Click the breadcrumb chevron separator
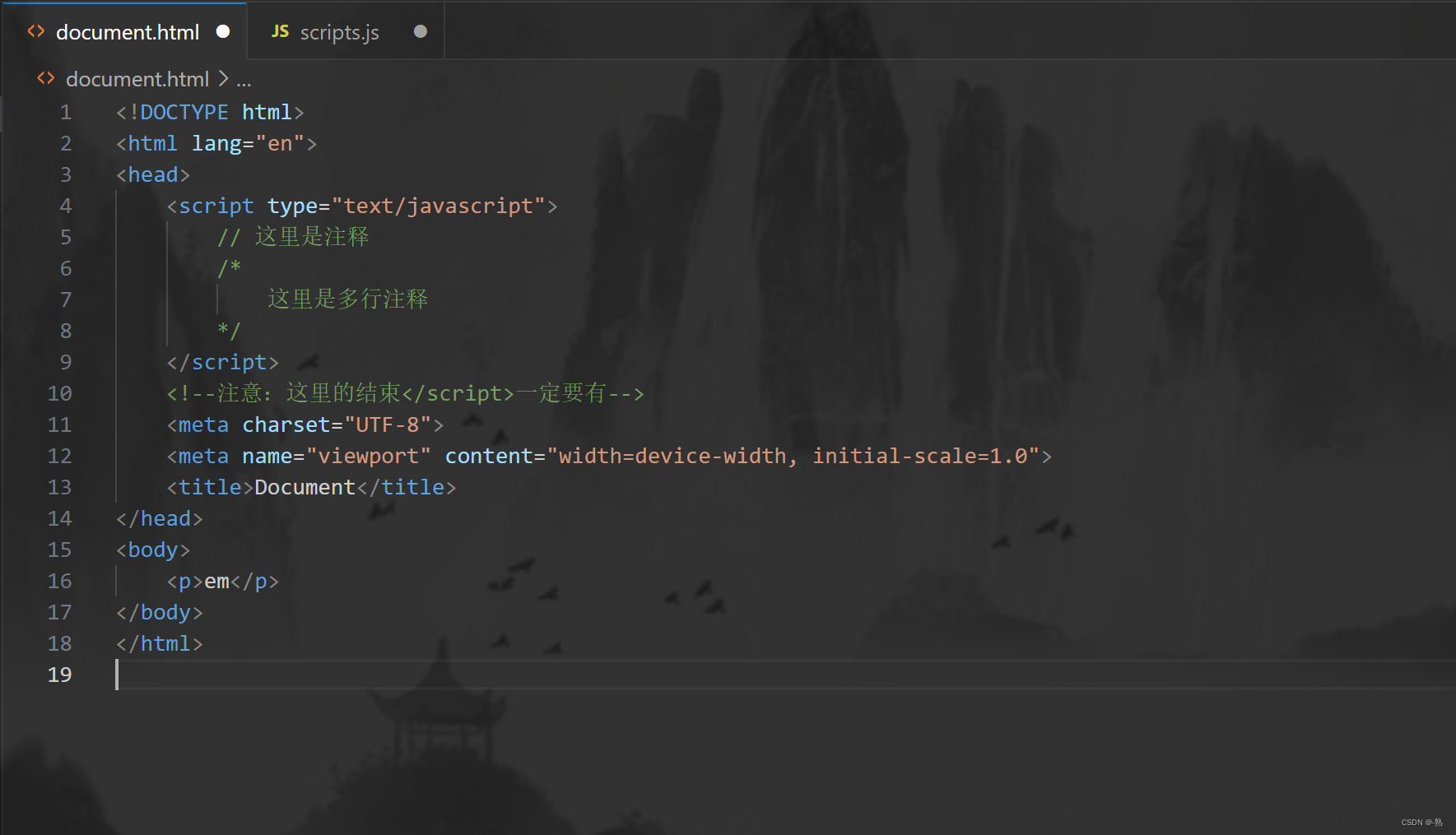The height and width of the screenshot is (835, 1456). (223, 79)
